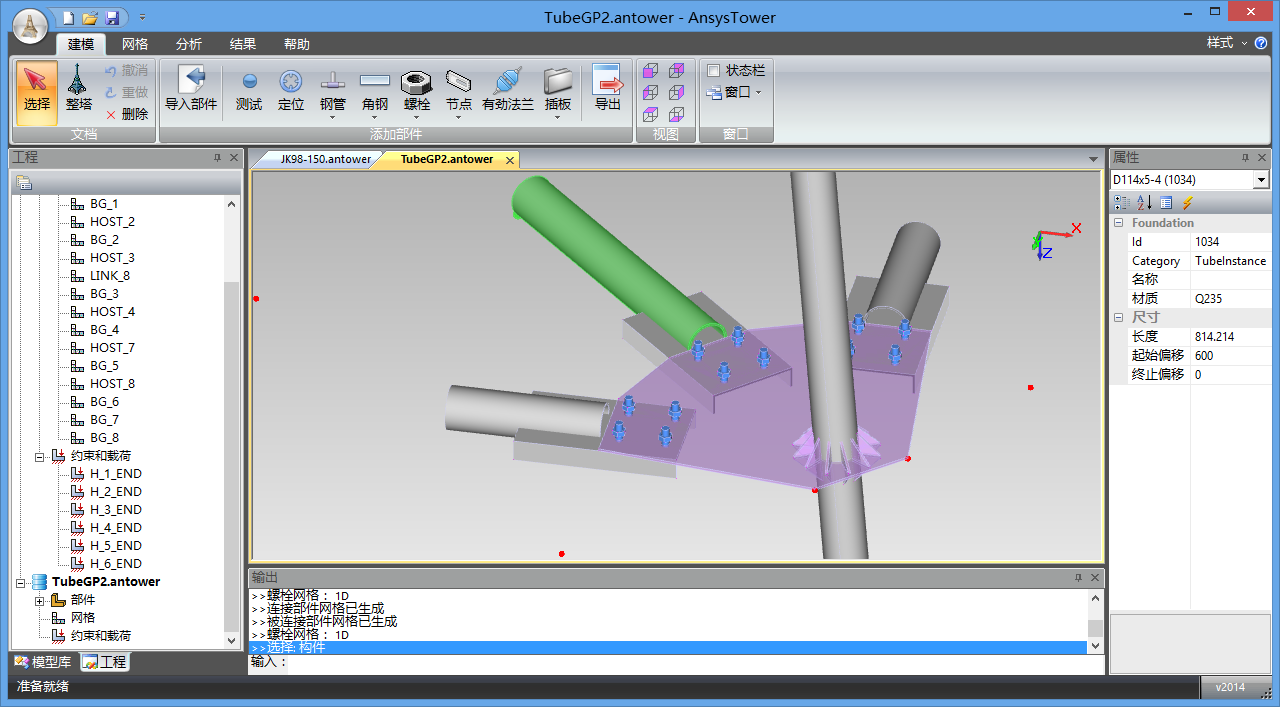Switch to the 分析 ribbon tab
This screenshot has width=1280, height=707.
pos(189,44)
